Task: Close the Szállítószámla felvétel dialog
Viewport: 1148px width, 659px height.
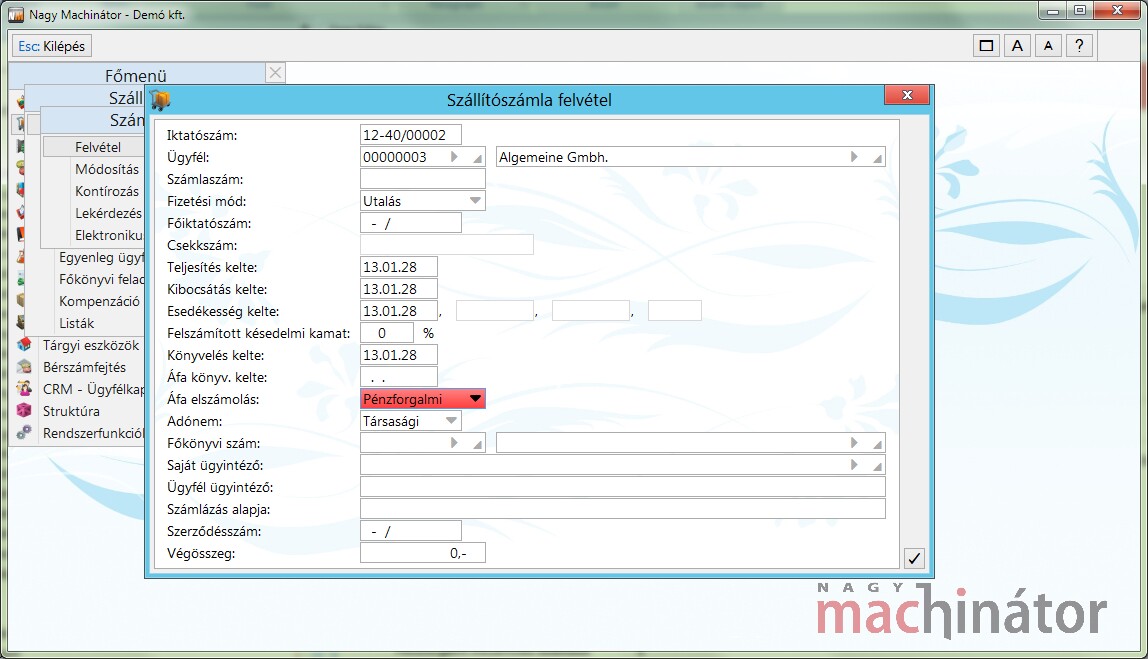Action: [x=907, y=95]
